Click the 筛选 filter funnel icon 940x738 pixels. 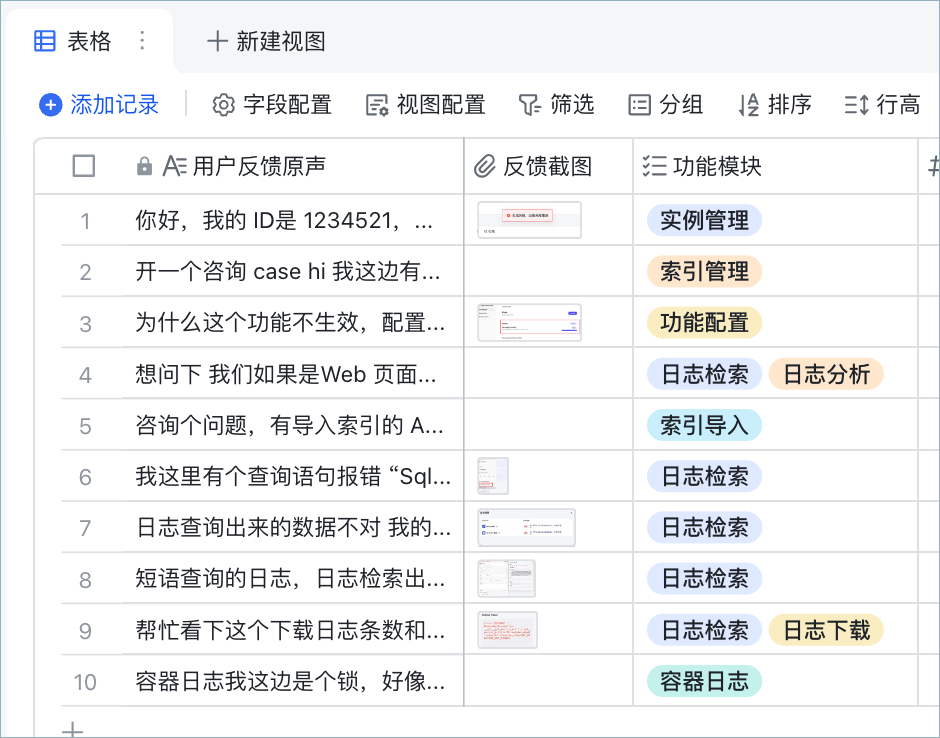pos(530,105)
